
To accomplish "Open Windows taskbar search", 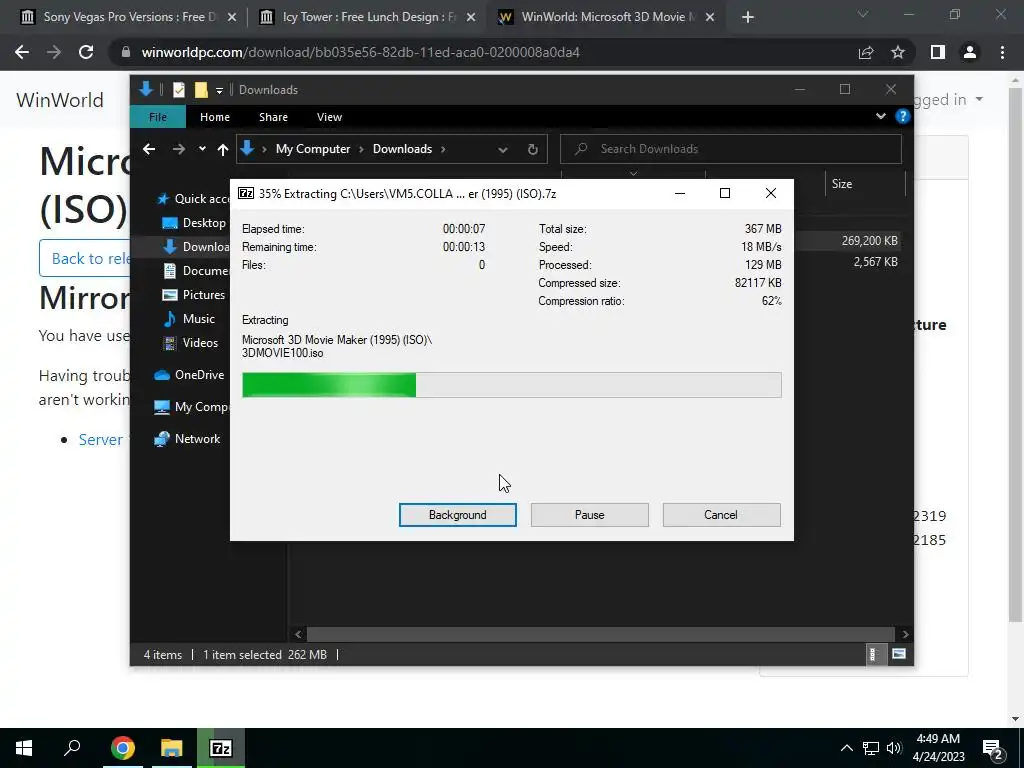I will [72, 748].
